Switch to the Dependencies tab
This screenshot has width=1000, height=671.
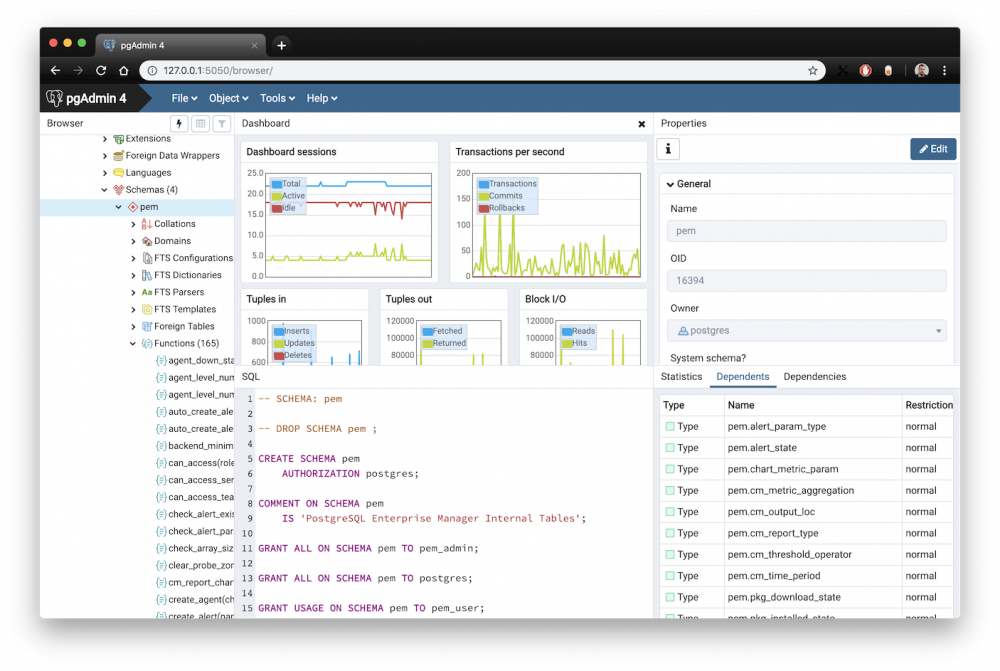(814, 377)
